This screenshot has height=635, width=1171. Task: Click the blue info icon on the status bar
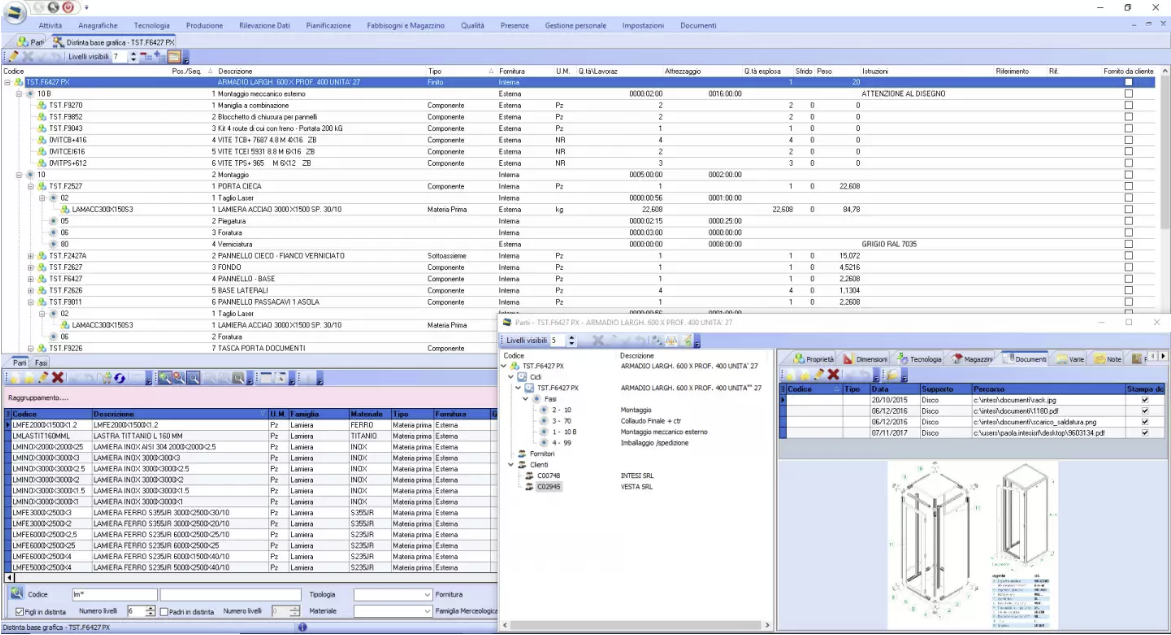[x=303, y=628]
